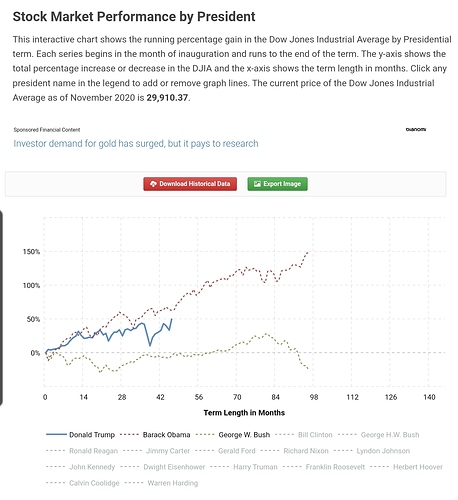The width and height of the screenshot is (458, 500).
Task: Click the blue Trump line color swatch
Action: (x=56, y=435)
